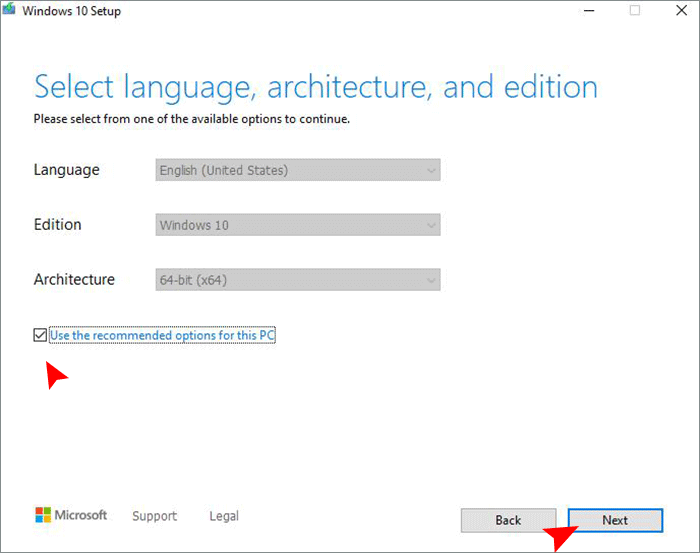This screenshot has height=553, width=700.
Task: Uncheck the recommended options checkbox
Action: click(40, 335)
